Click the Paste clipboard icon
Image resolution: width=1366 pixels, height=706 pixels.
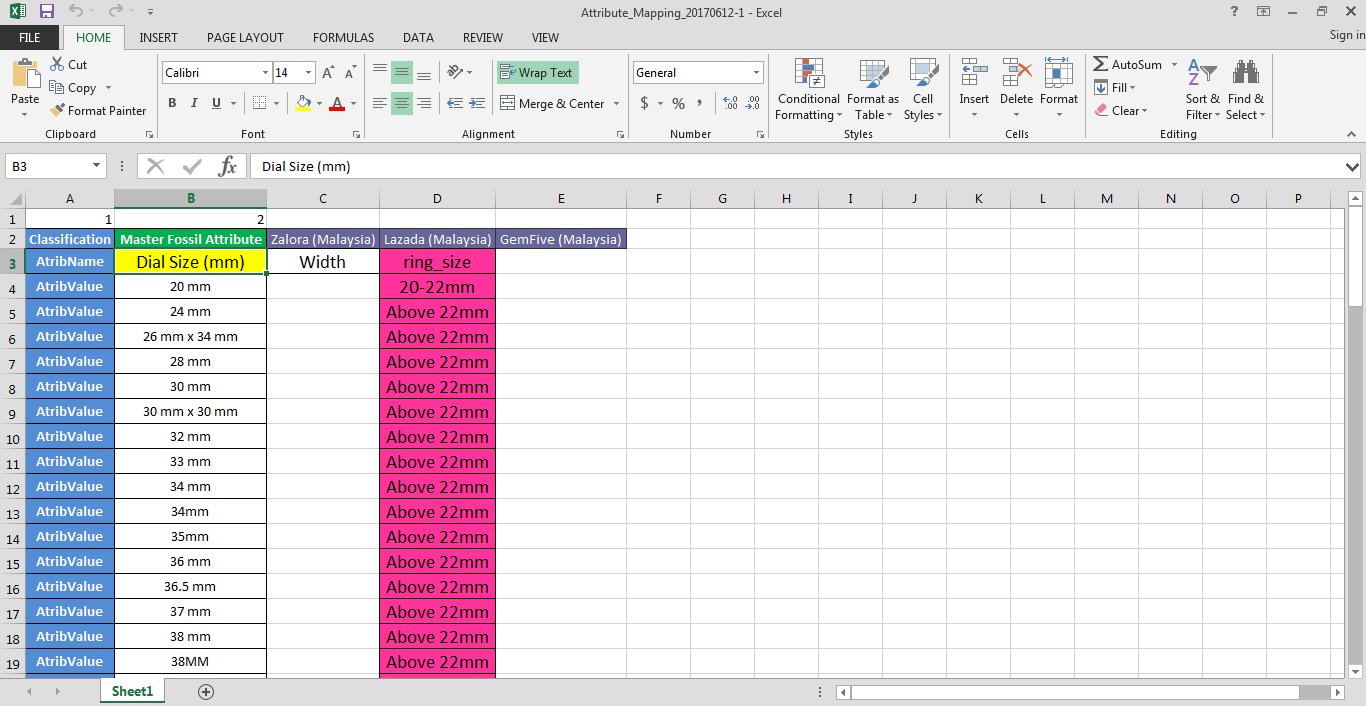25,74
